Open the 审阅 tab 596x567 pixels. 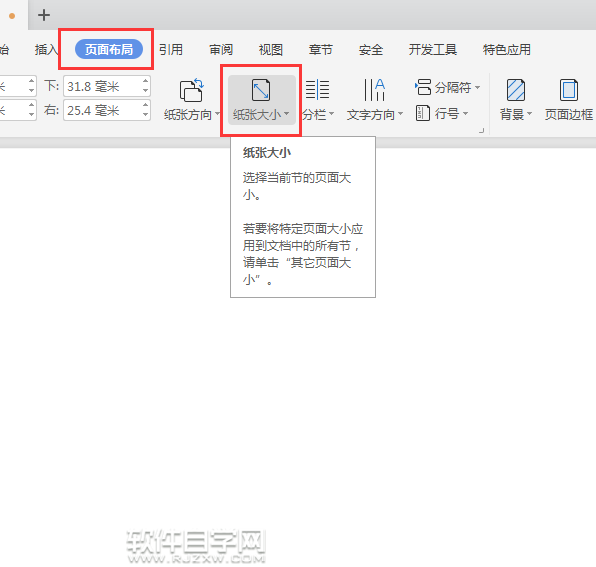tap(221, 49)
